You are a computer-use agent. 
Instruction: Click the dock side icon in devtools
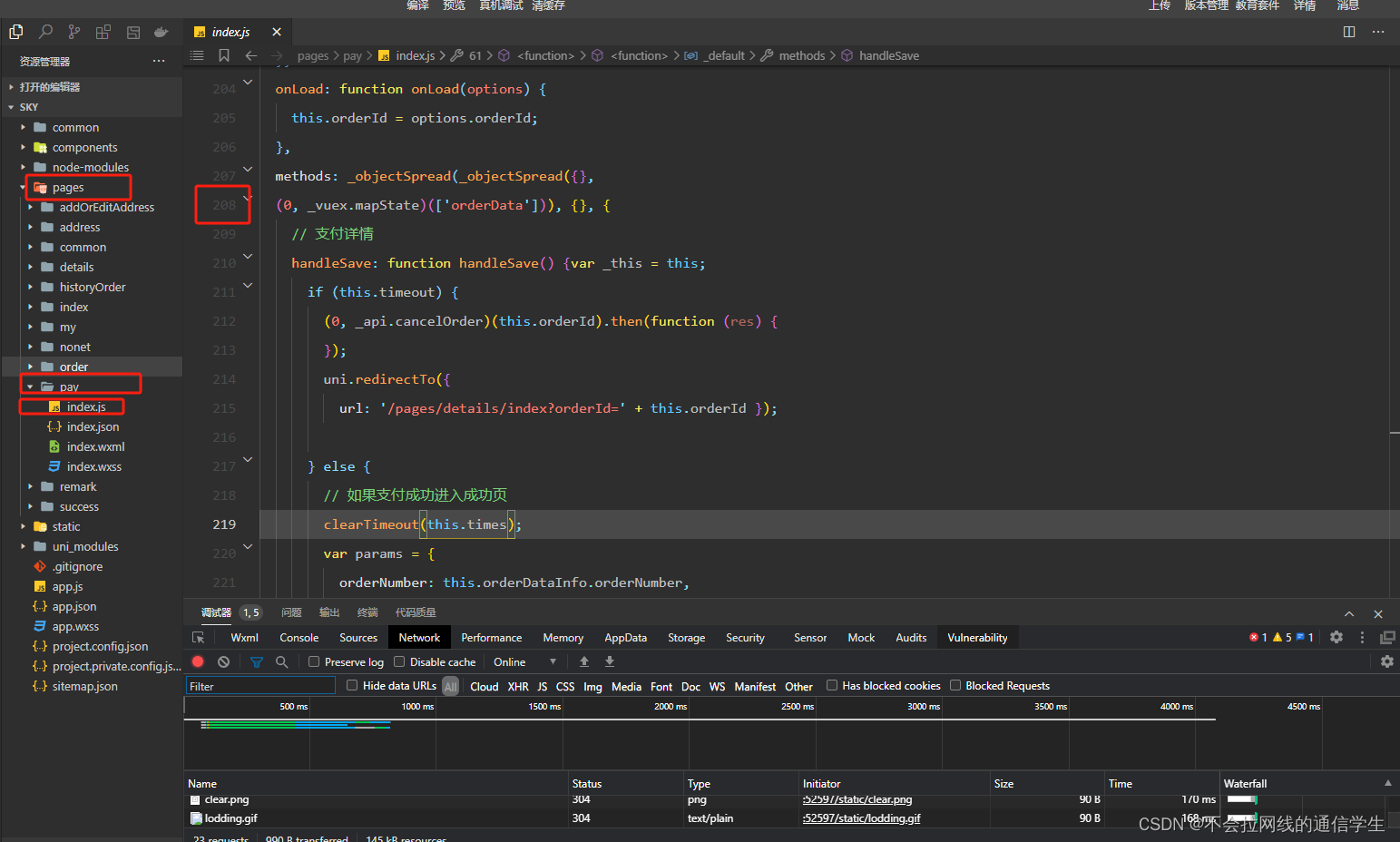[x=1387, y=638]
